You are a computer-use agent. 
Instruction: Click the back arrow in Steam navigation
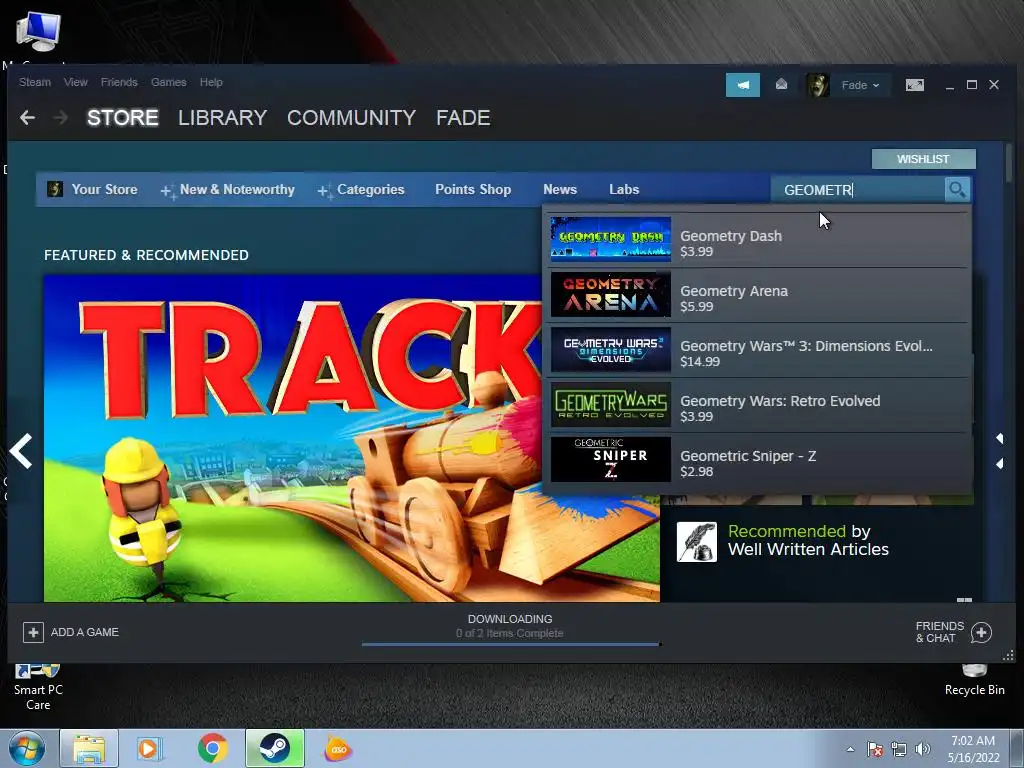[27, 118]
